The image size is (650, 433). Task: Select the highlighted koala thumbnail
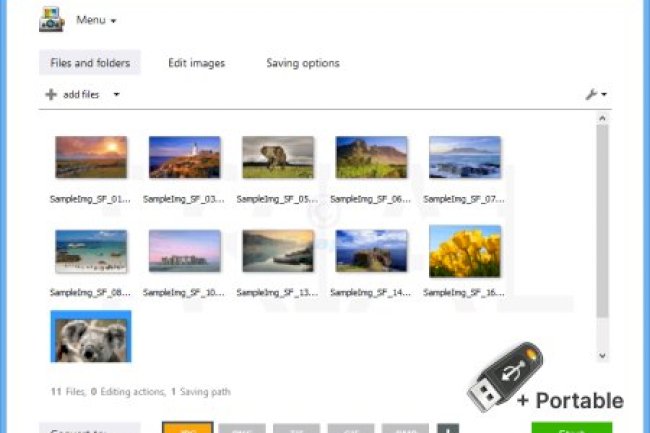91,336
